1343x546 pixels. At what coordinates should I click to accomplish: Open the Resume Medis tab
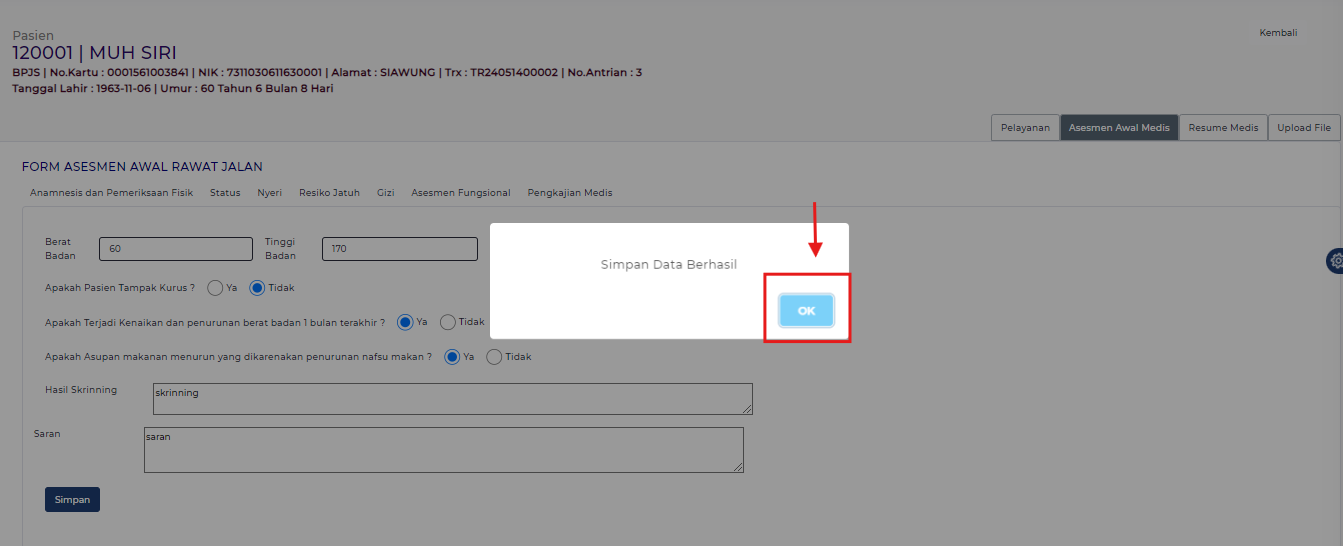pos(1223,128)
